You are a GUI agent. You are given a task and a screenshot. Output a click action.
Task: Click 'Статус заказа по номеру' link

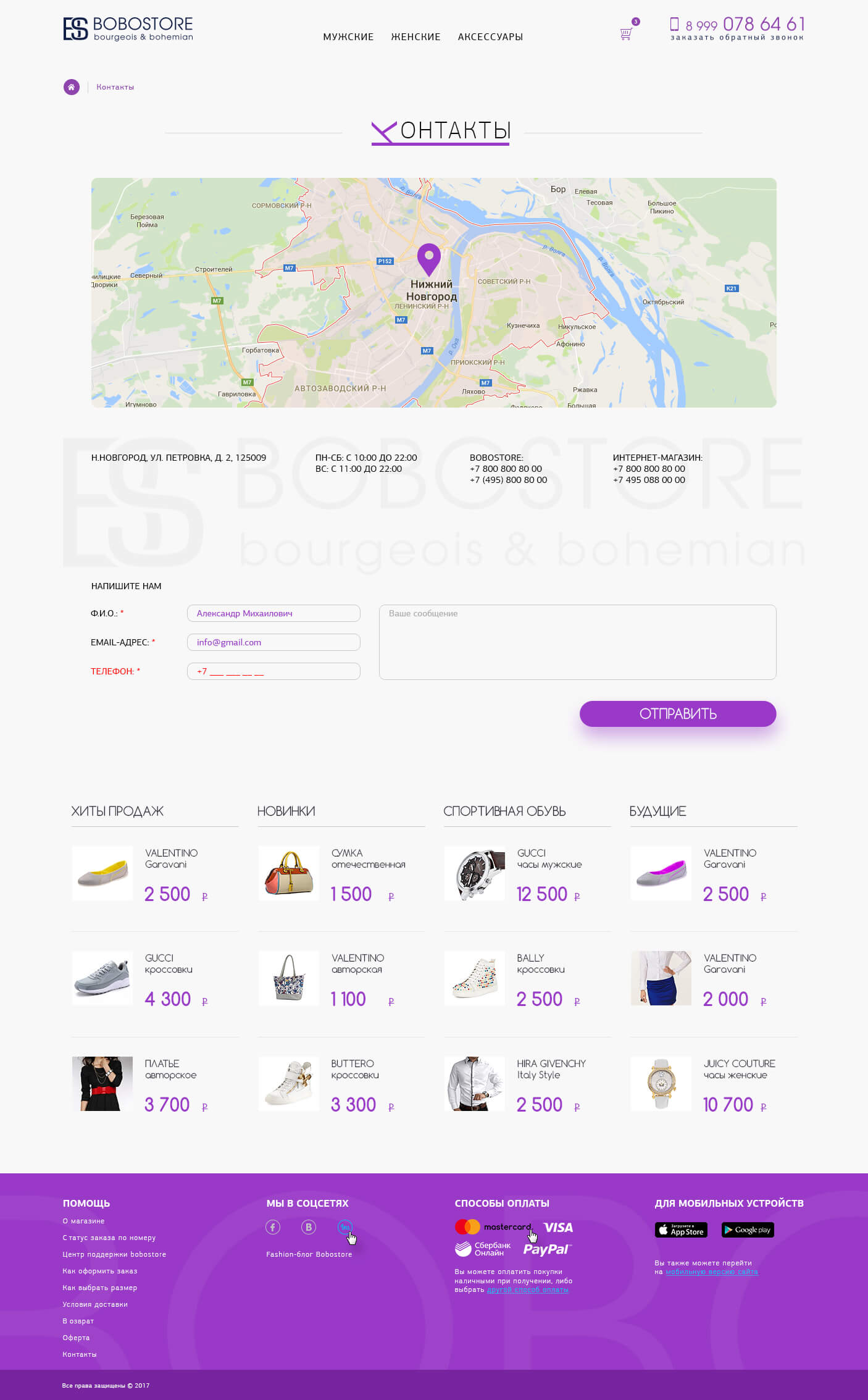(109, 1238)
